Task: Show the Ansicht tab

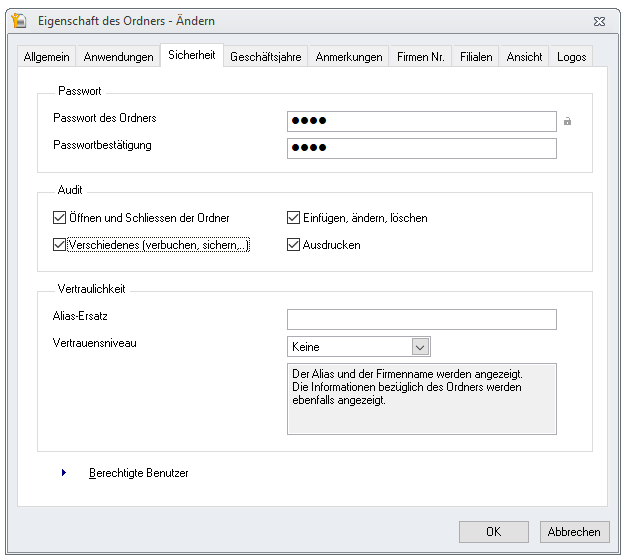Action: coord(524,57)
